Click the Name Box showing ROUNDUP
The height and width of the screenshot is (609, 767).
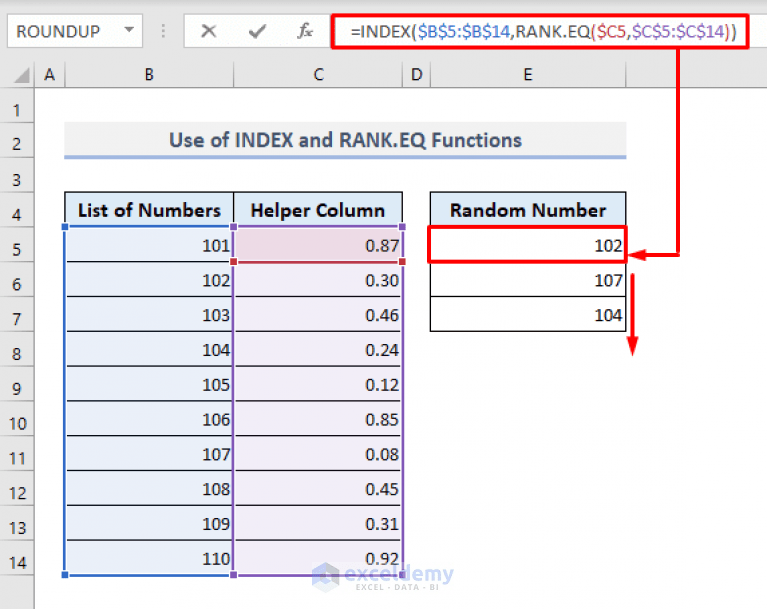point(75,31)
